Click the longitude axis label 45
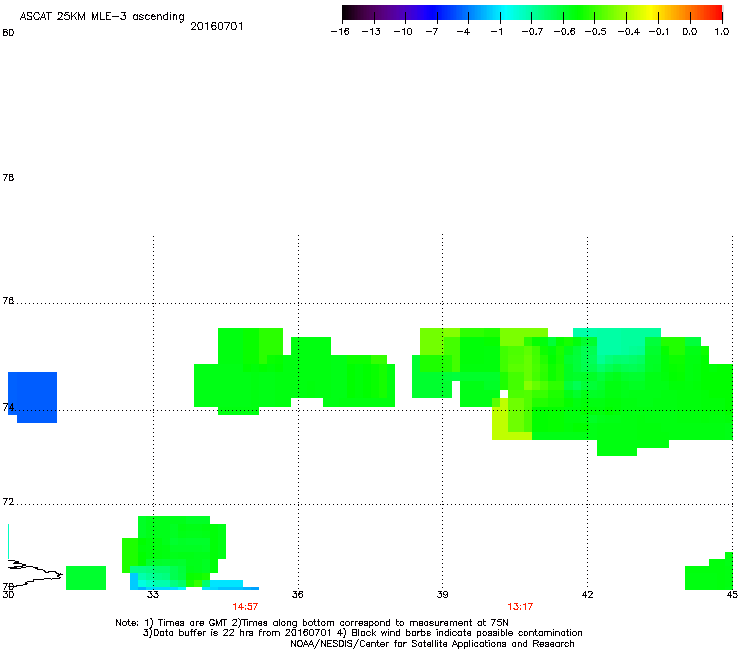This screenshot has height=650, width=740. click(x=732, y=594)
